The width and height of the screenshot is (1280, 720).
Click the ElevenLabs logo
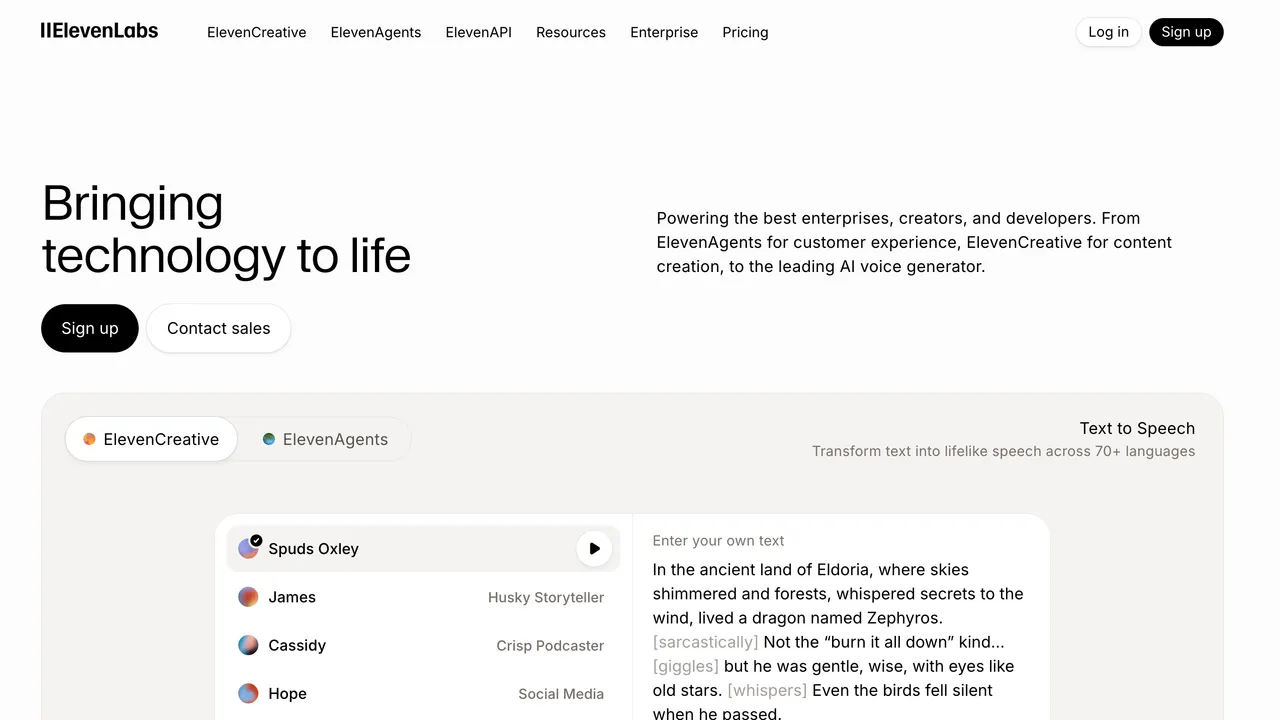click(x=99, y=31)
